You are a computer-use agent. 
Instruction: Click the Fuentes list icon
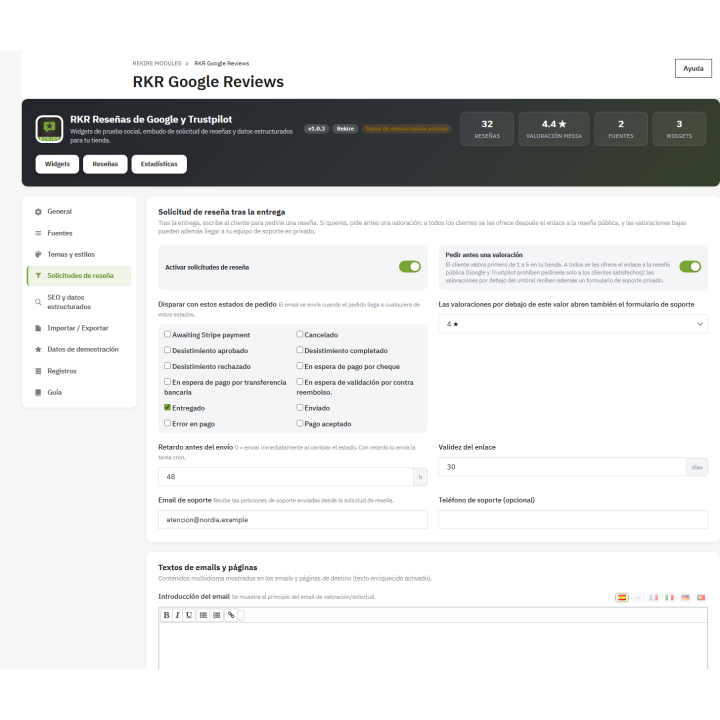pyautogui.click(x=38, y=233)
